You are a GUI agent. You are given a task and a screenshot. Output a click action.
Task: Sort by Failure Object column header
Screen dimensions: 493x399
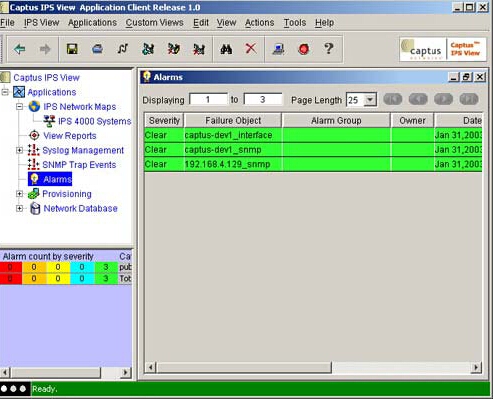pyautogui.click(x=233, y=120)
